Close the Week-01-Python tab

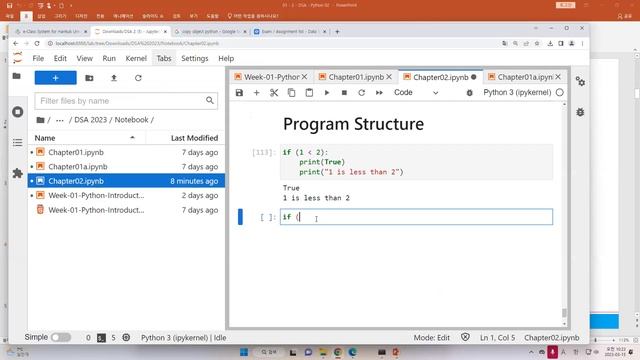pos(304,77)
